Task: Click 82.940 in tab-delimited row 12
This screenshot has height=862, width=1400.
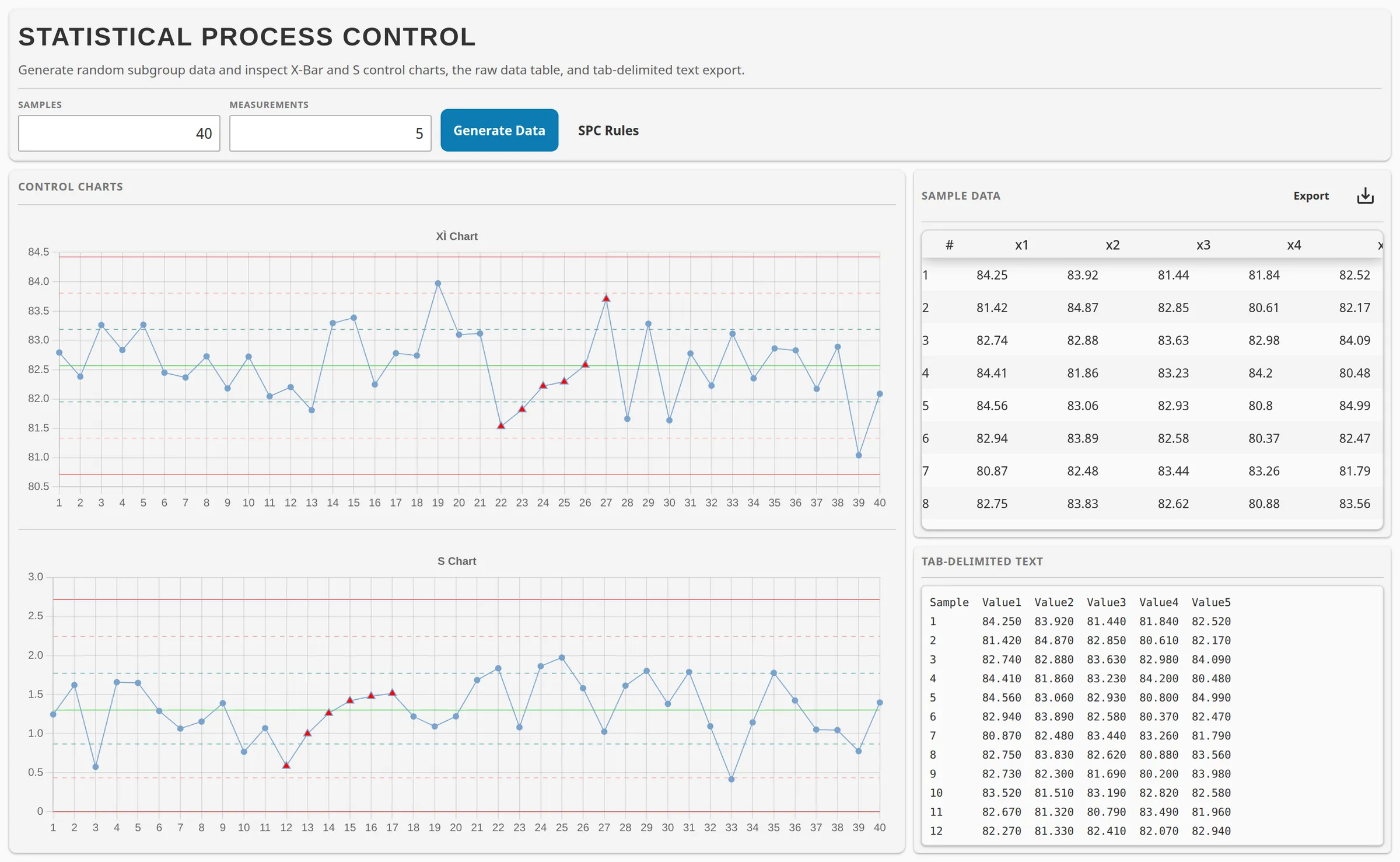Action: point(1211,831)
